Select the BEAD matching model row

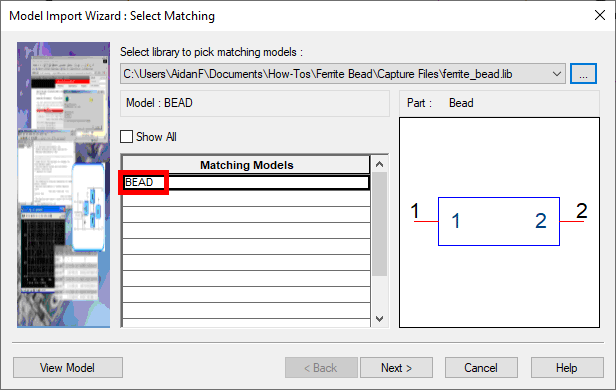246,182
